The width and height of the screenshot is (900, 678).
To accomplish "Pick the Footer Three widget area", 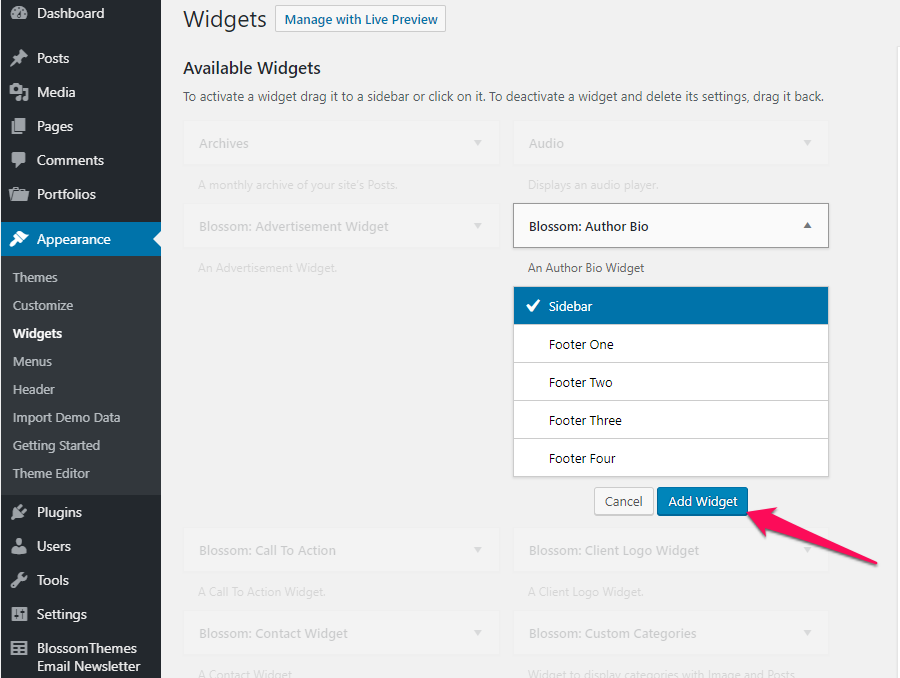I will pyautogui.click(x=671, y=420).
